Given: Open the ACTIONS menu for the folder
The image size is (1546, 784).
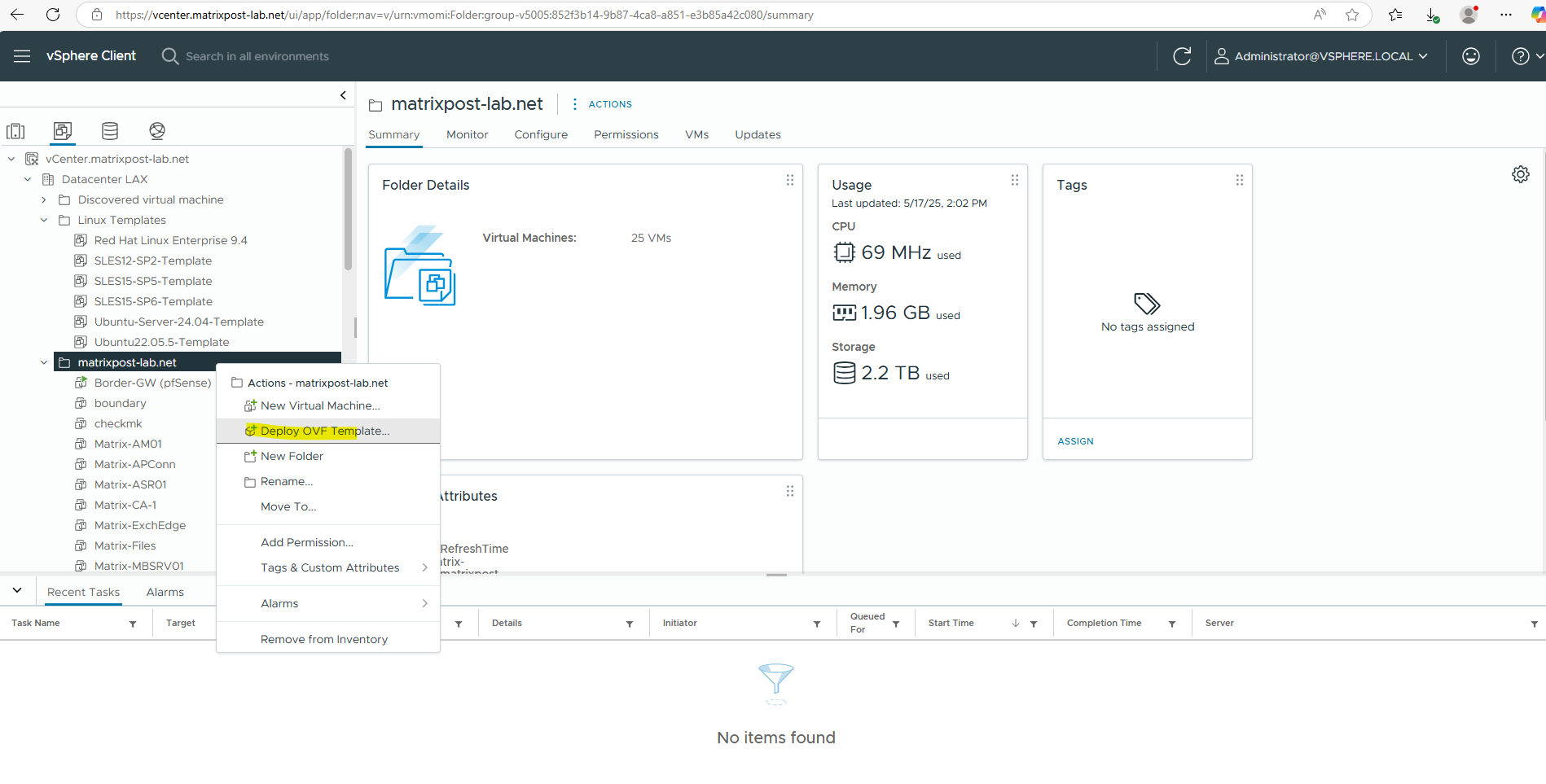Looking at the screenshot, I should point(601,104).
